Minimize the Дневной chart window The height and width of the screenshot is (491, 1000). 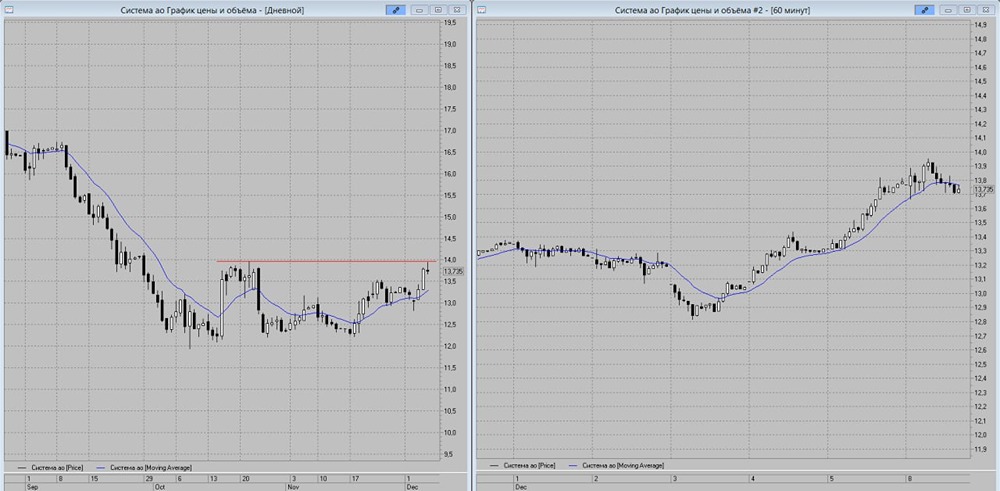click(x=419, y=10)
